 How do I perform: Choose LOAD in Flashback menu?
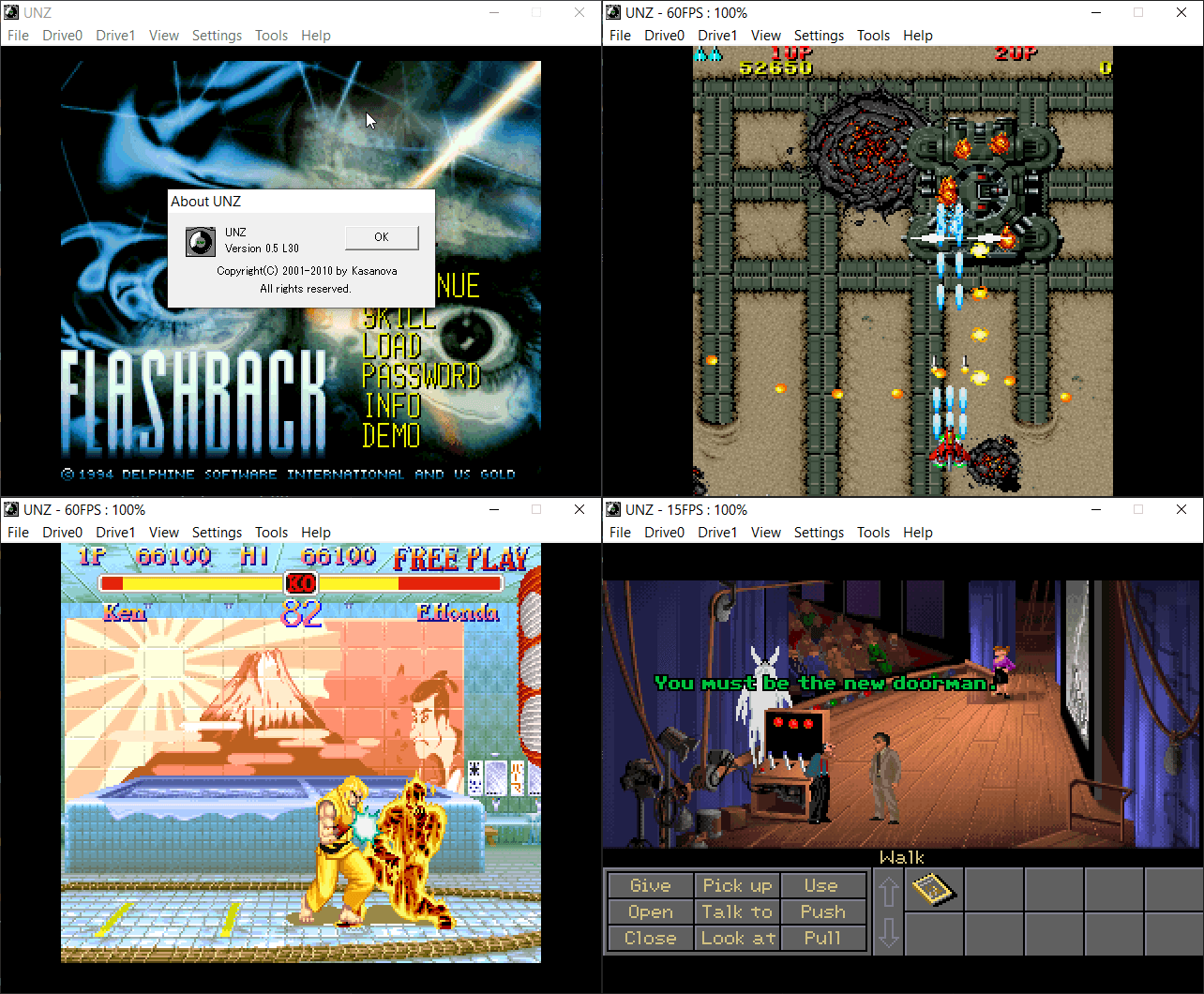click(392, 346)
